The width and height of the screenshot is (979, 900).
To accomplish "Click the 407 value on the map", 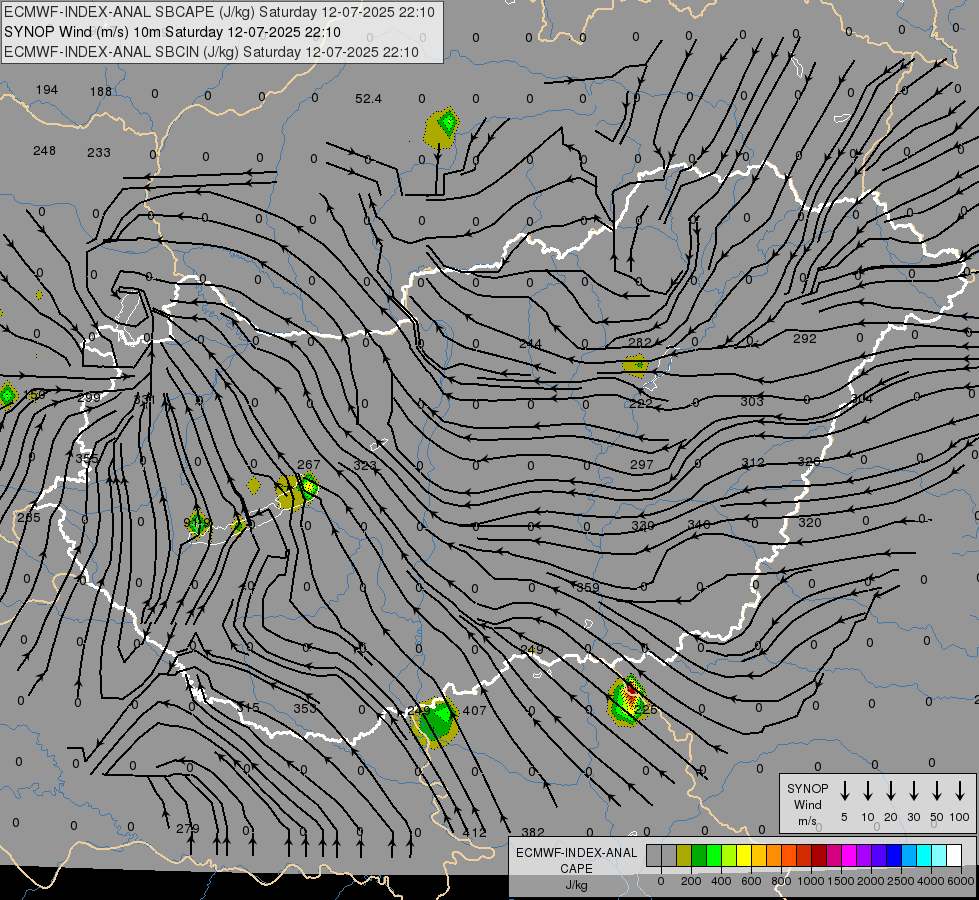I will [x=475, y=710].
